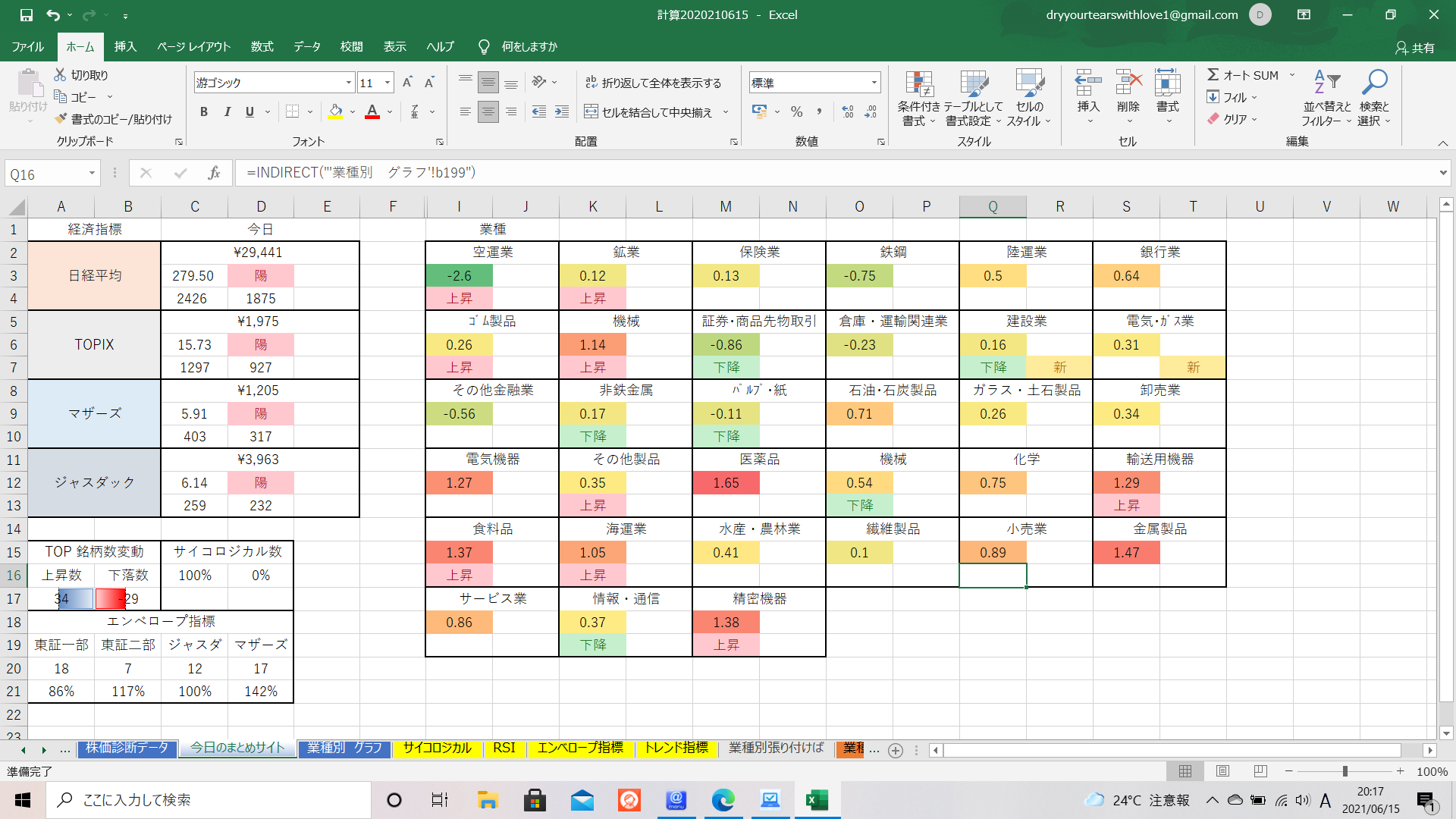1456x819 pixels.
Task: Toggle Bold formatting button
Action: point(203,112)
